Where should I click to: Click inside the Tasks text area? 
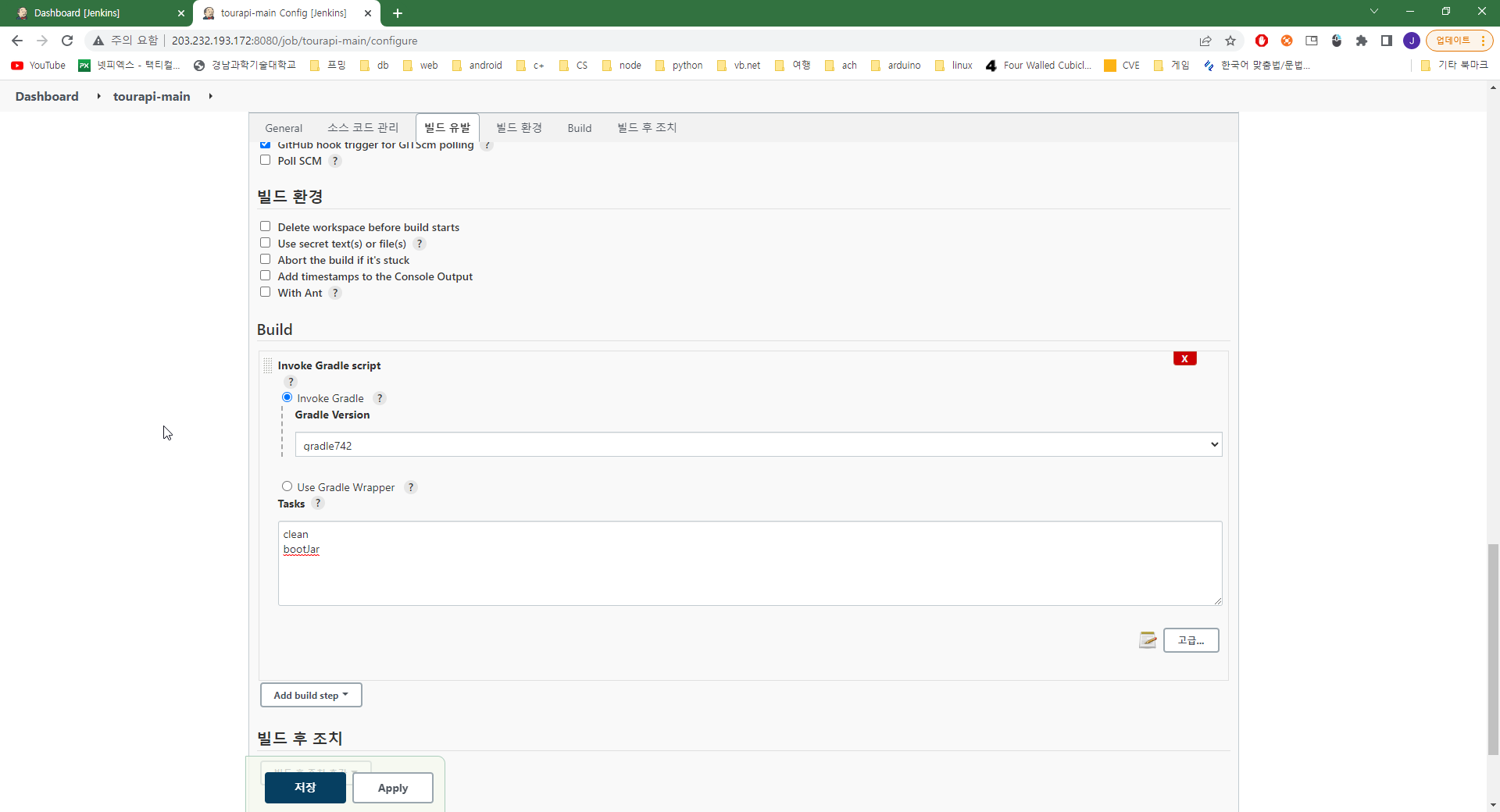749,563
